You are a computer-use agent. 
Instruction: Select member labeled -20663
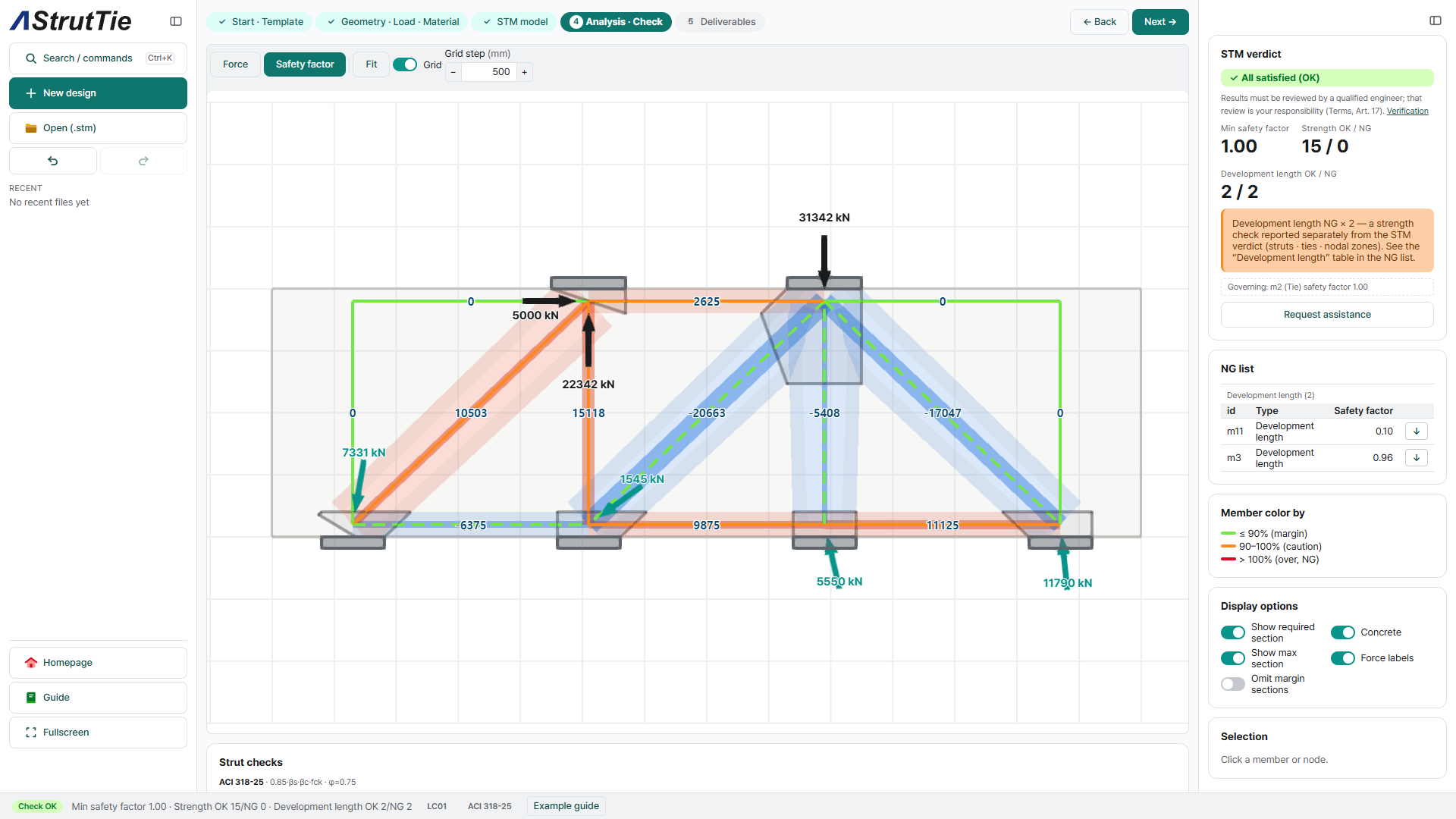pyautogui.click(x=707, y=413)
